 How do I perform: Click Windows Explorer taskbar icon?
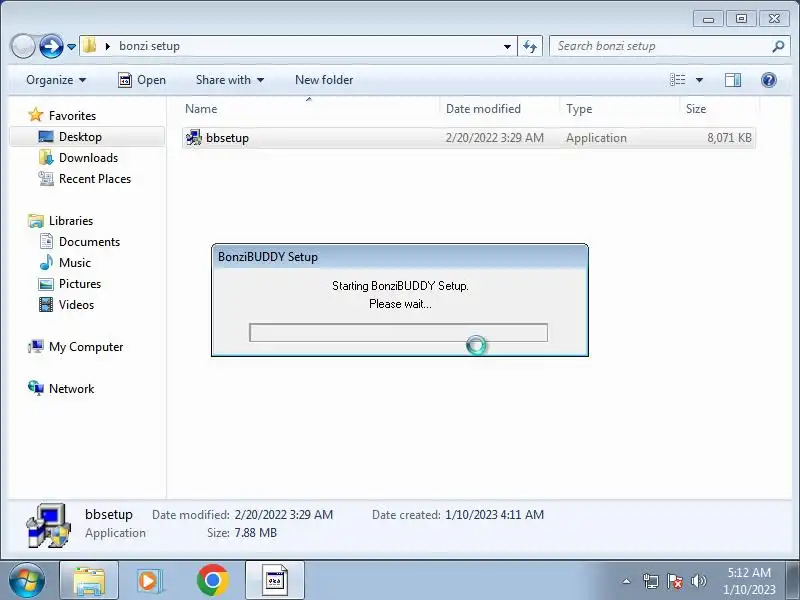89,581
